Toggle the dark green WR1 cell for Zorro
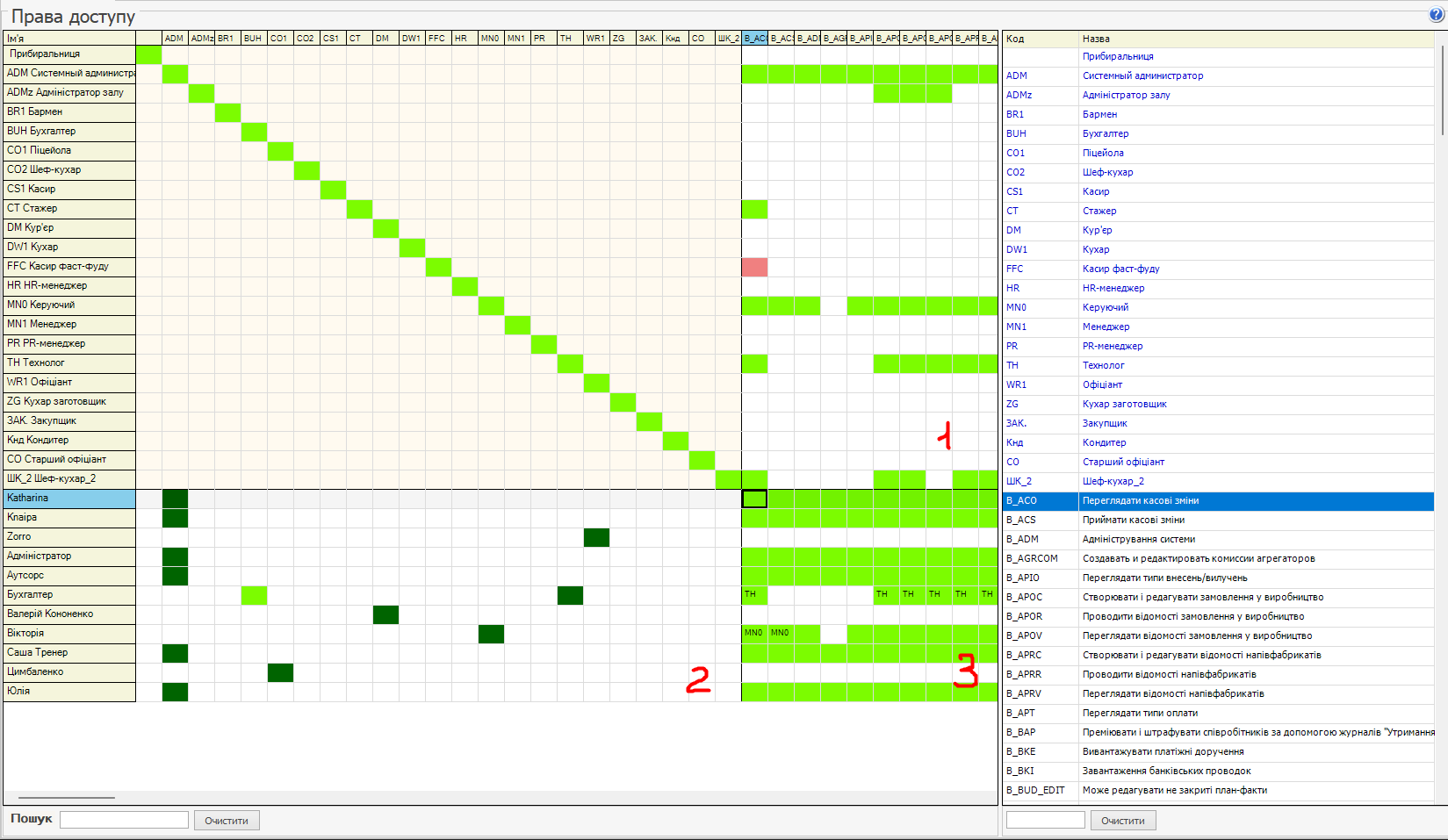This screenshot has height=840, width=1448. pos(596,537)
